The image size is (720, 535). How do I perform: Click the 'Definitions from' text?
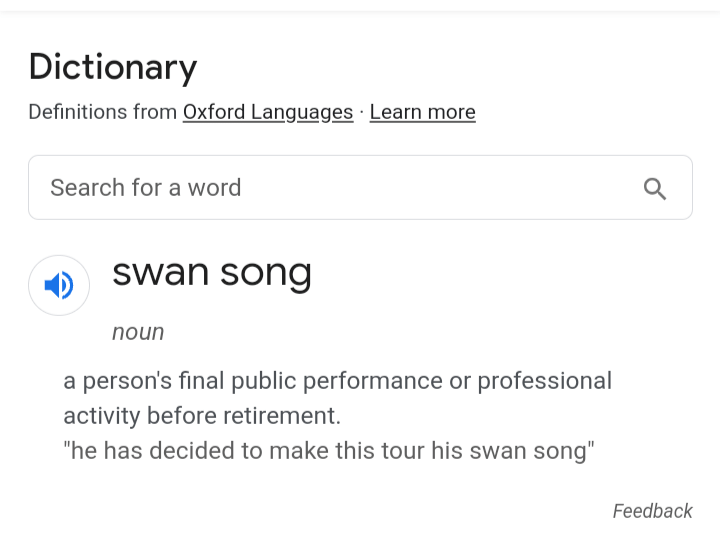pos(102,112)
